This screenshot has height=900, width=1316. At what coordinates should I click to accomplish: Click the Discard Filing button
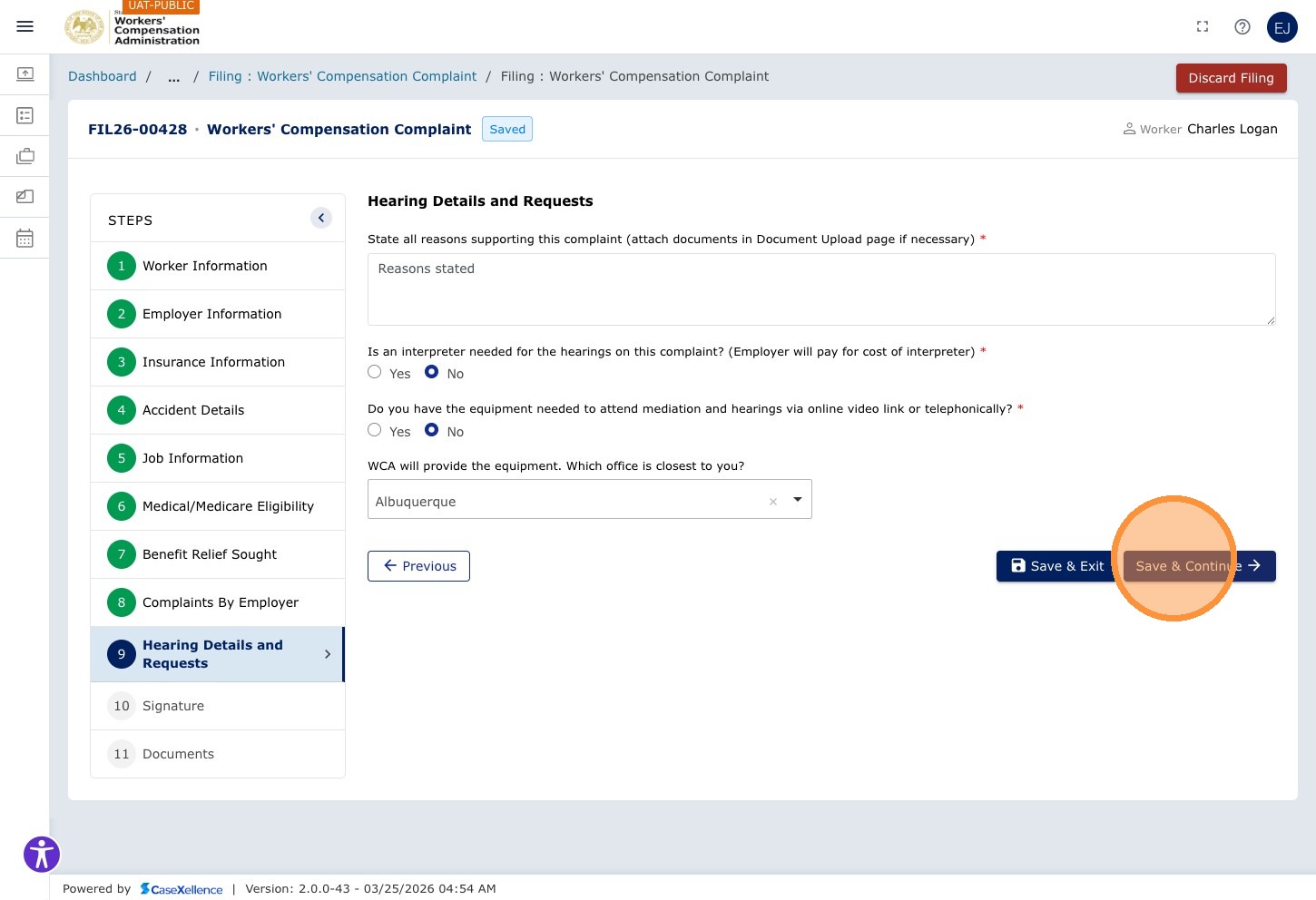pyautogui.click(x=1231, y=78)
